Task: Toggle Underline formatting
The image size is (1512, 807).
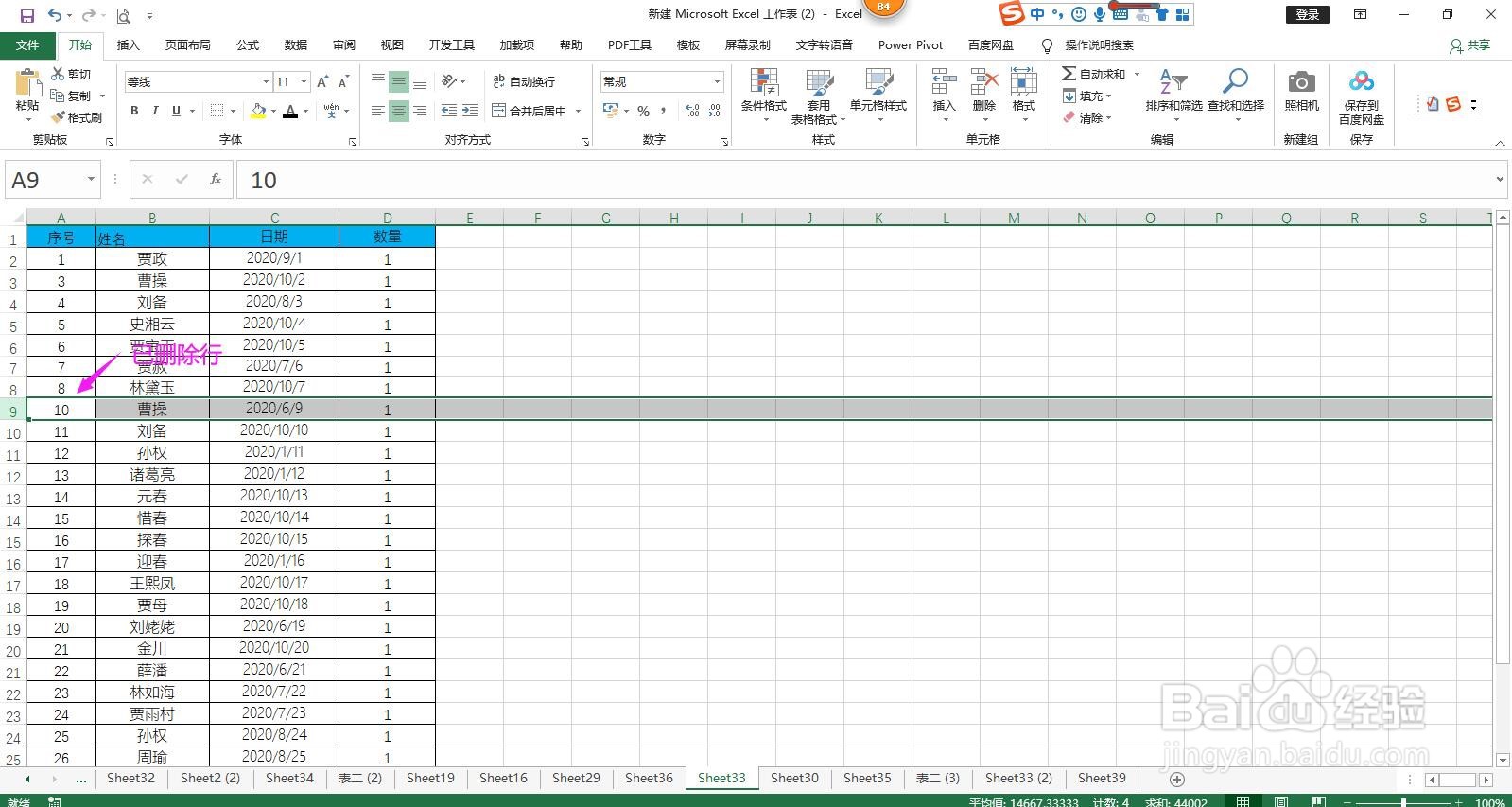Action: (176, 111)
